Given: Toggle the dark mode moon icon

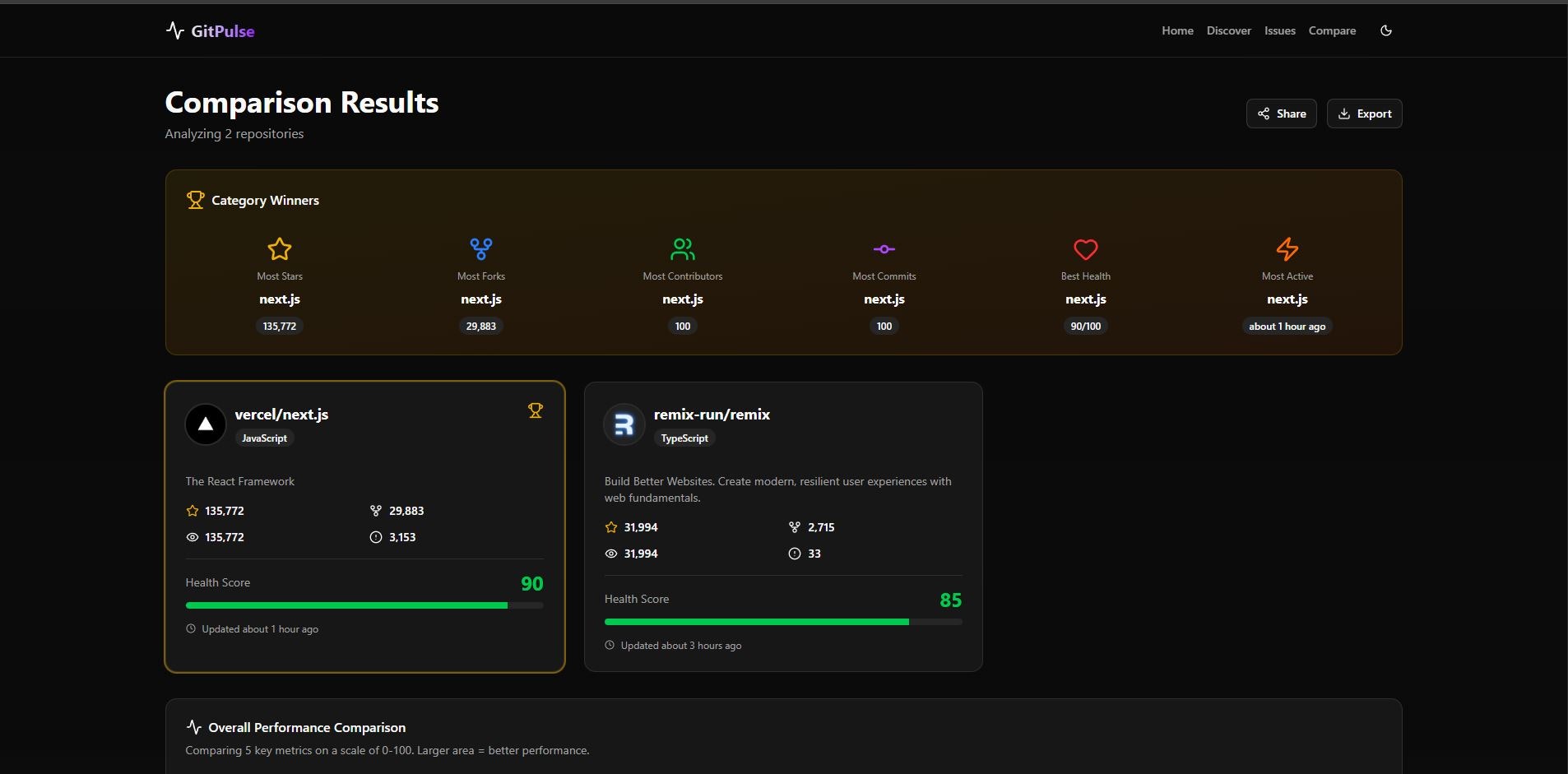Looking at the screenshot, I should click(x=1386, y=30).
